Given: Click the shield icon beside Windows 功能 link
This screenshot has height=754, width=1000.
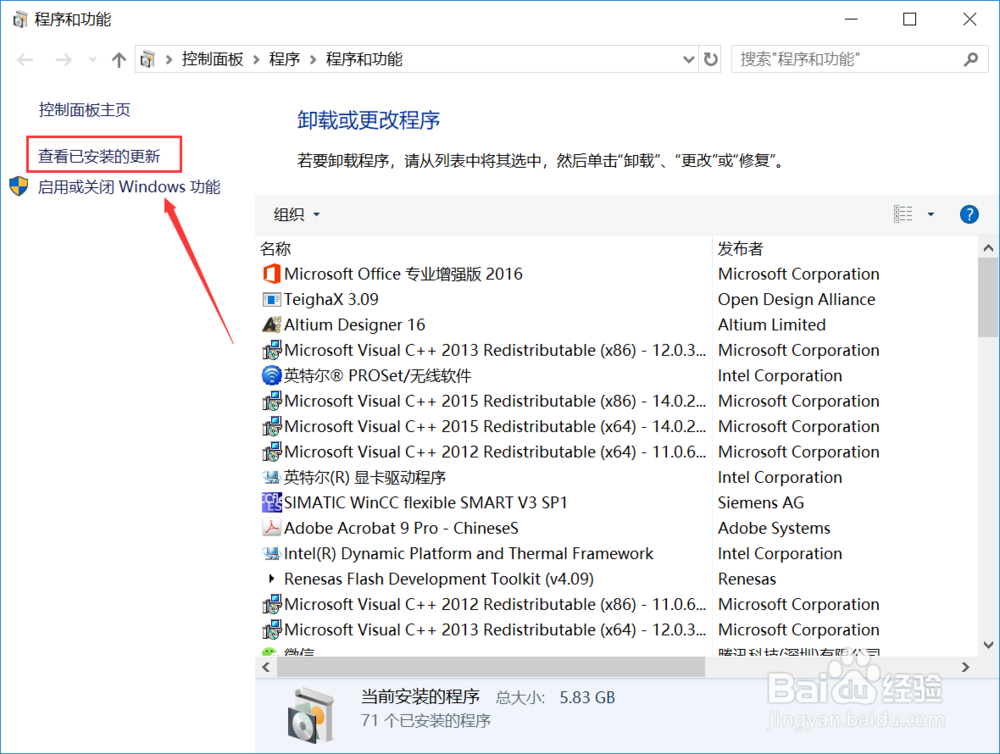Looking at the screenshot, I should coord(18,186).
